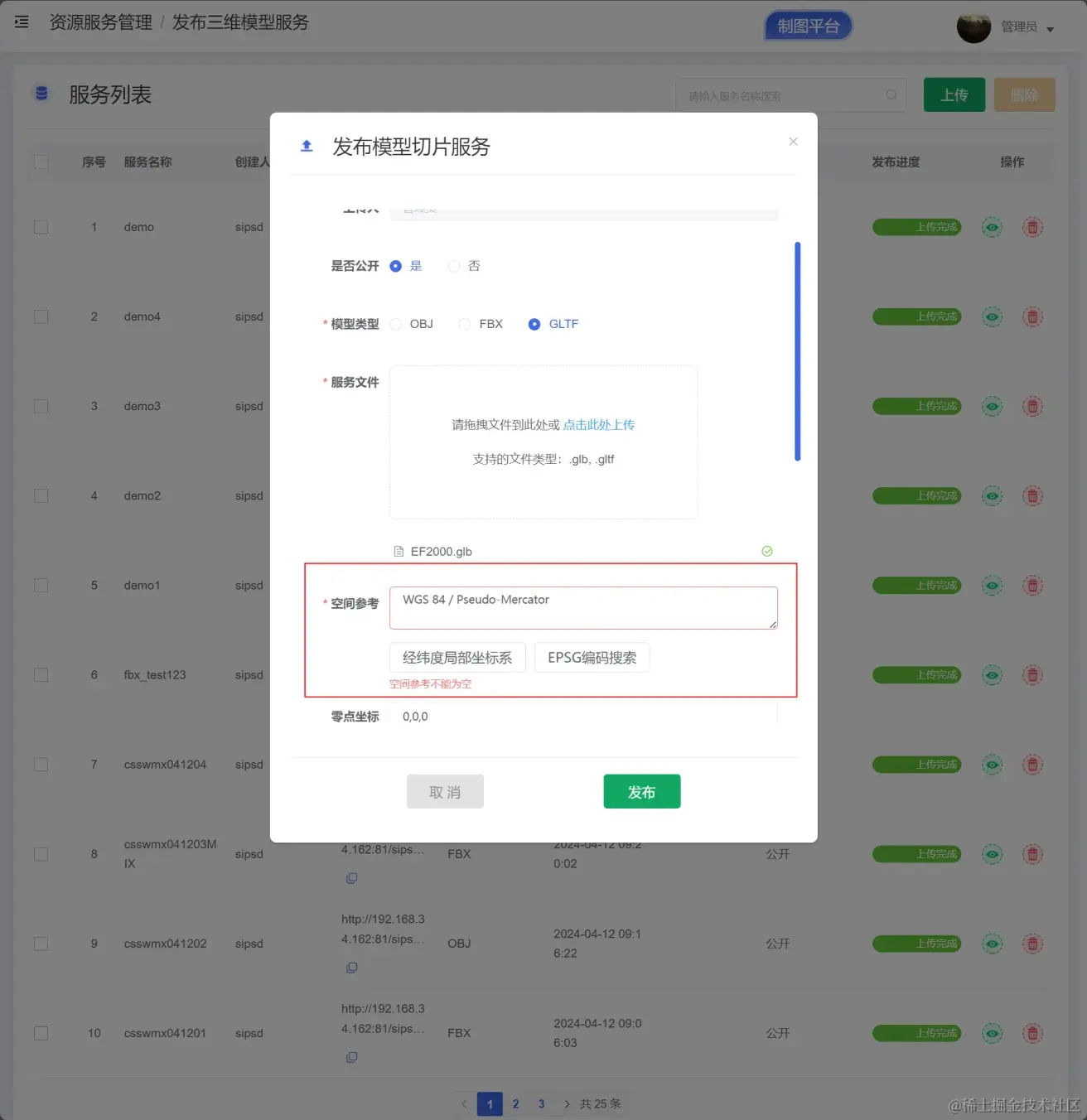The height and width of the screenshot is (1120, 1087).
Task: Click current pagination page 1
Action: [490, 1103]
